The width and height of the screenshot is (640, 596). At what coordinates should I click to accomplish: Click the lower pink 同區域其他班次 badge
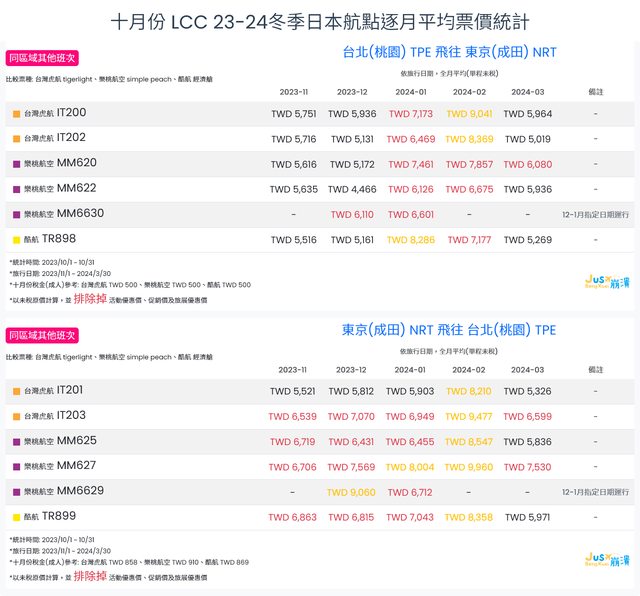click(x=42, y=334)
